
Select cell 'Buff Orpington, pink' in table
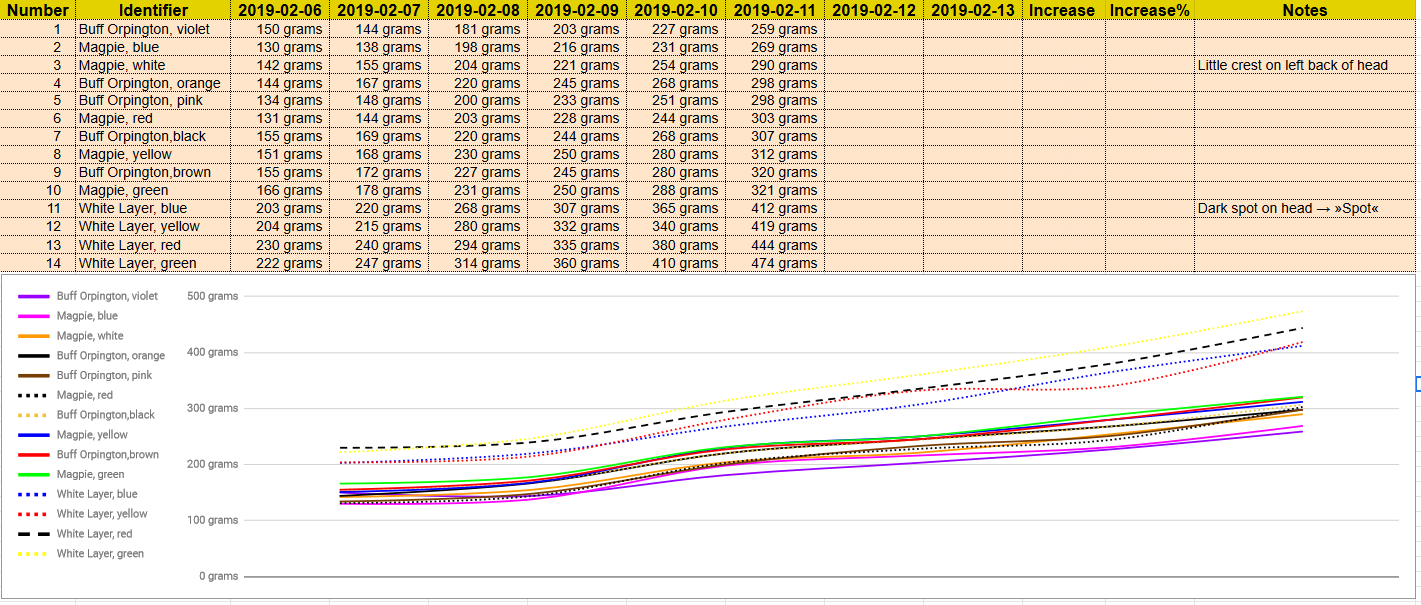pyautogui.click(x=153, y=100)
